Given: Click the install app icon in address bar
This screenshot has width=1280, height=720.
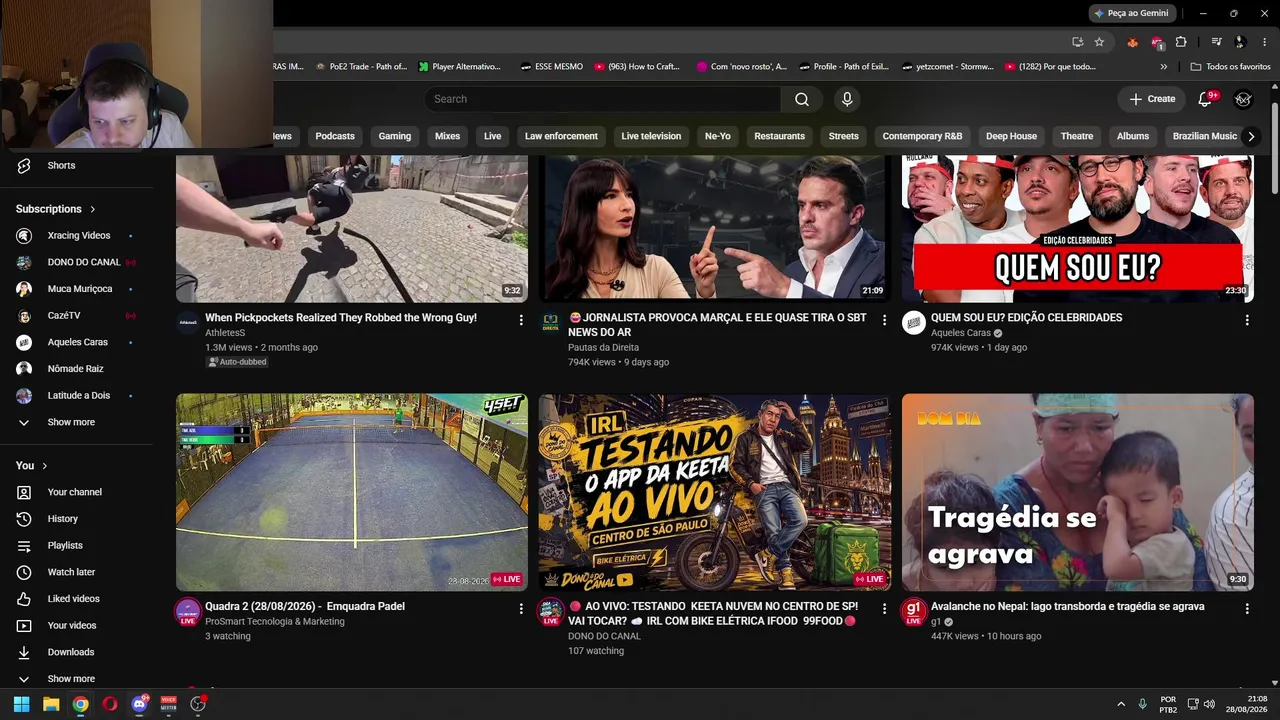Looking at the screenshot, I should pos(1077,42).
